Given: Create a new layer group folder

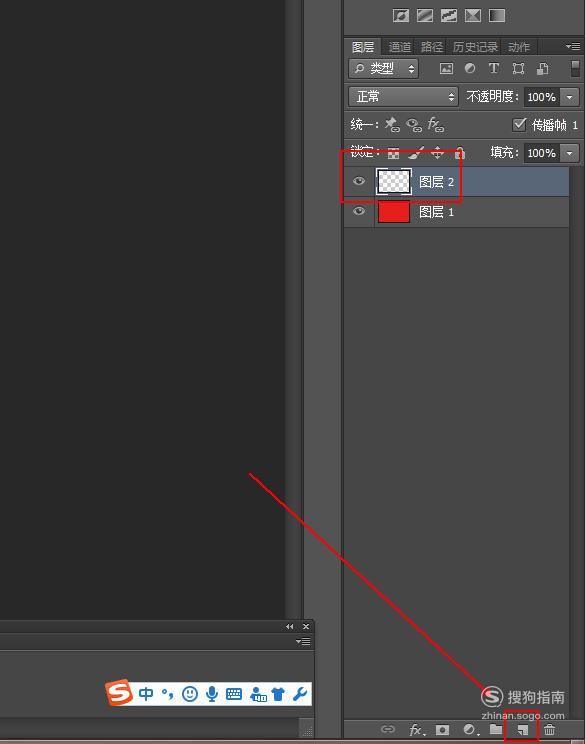Looking at the screenshot, I should 496,729.
